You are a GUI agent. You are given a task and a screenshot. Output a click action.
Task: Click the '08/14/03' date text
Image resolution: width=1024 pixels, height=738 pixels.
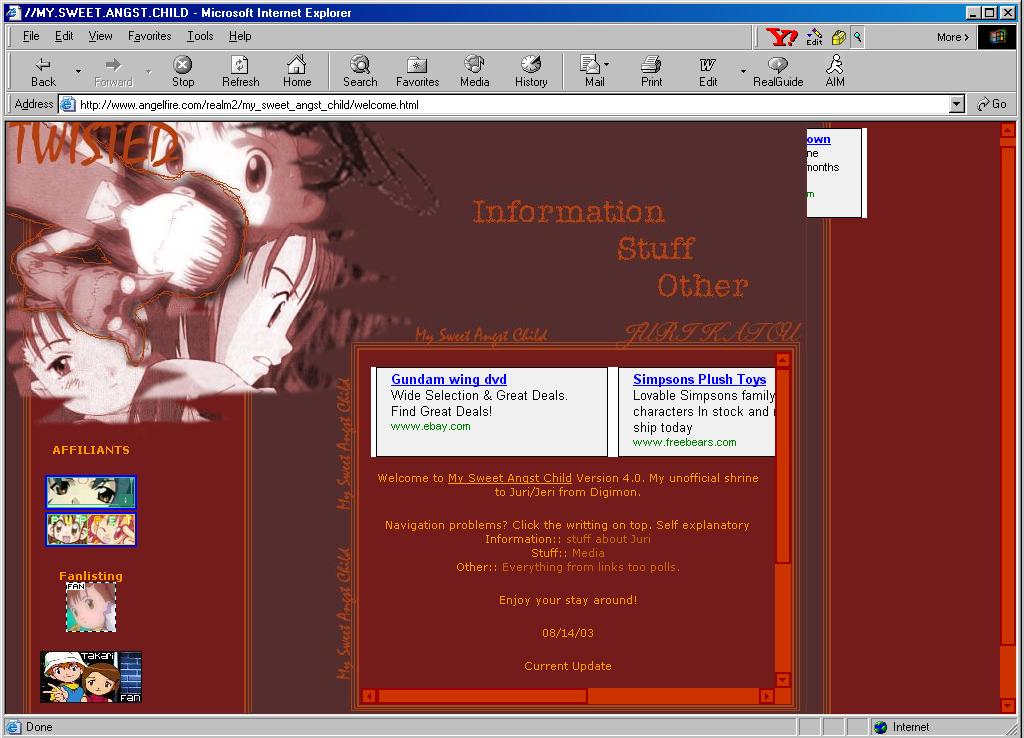coord(568,633)
